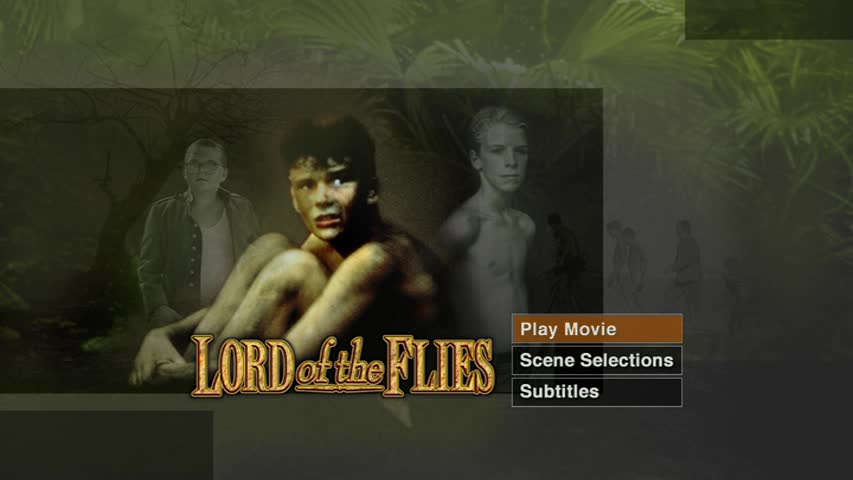The width and height of the screenshot is (853, 480).
Task: Open the Subtitles menu
Action: pyautogui.click(x=597, y=392)
